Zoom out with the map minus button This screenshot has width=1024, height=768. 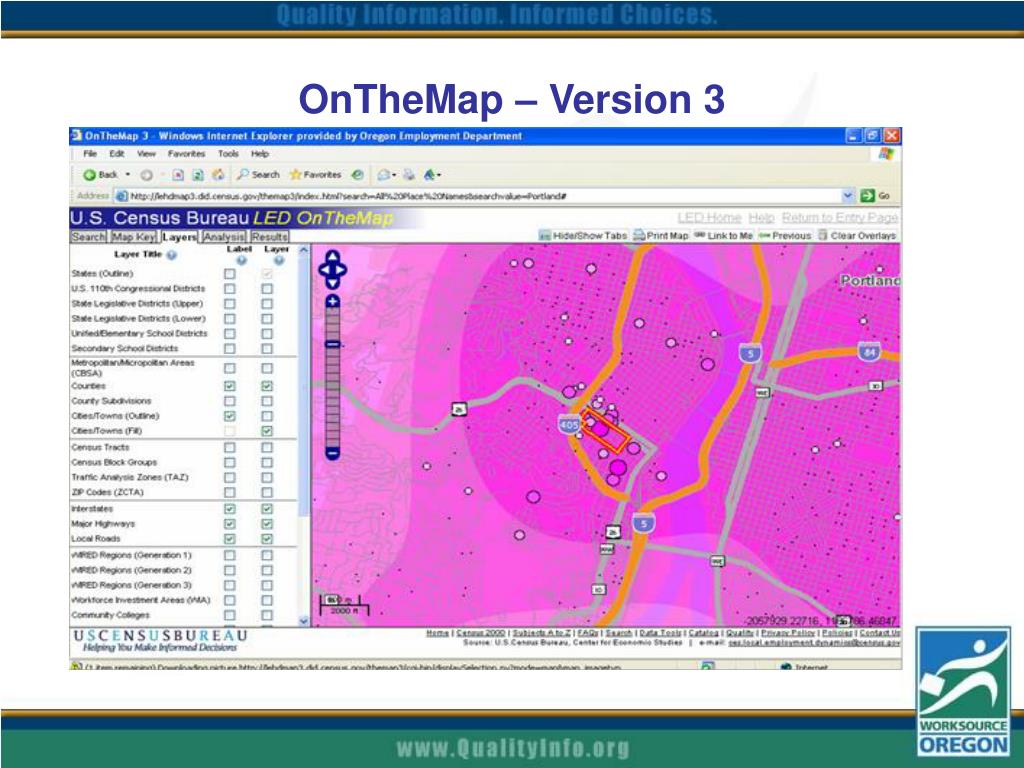click(x=332, y=453)
